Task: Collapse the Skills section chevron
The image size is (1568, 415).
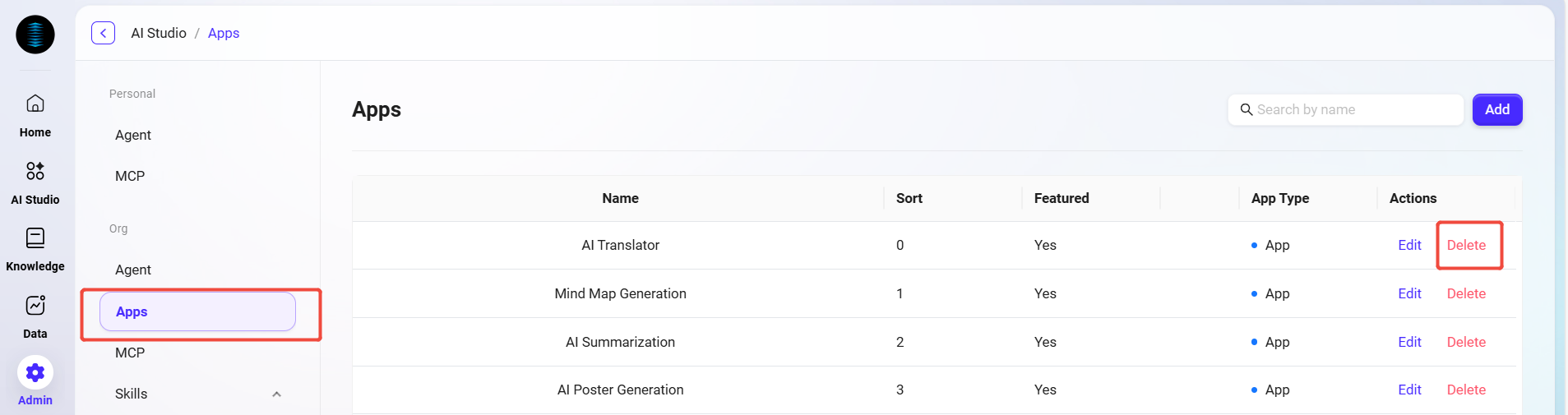Action: pos(276,394)
